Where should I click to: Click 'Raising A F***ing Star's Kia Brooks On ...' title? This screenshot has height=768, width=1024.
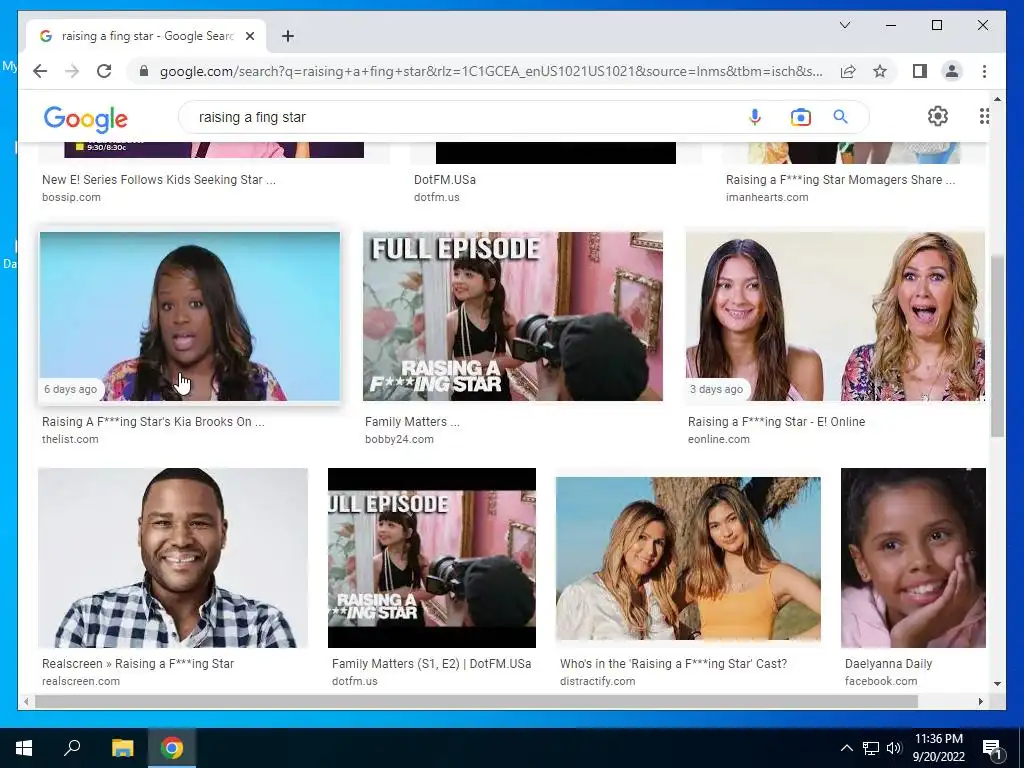tap(153, 422)
